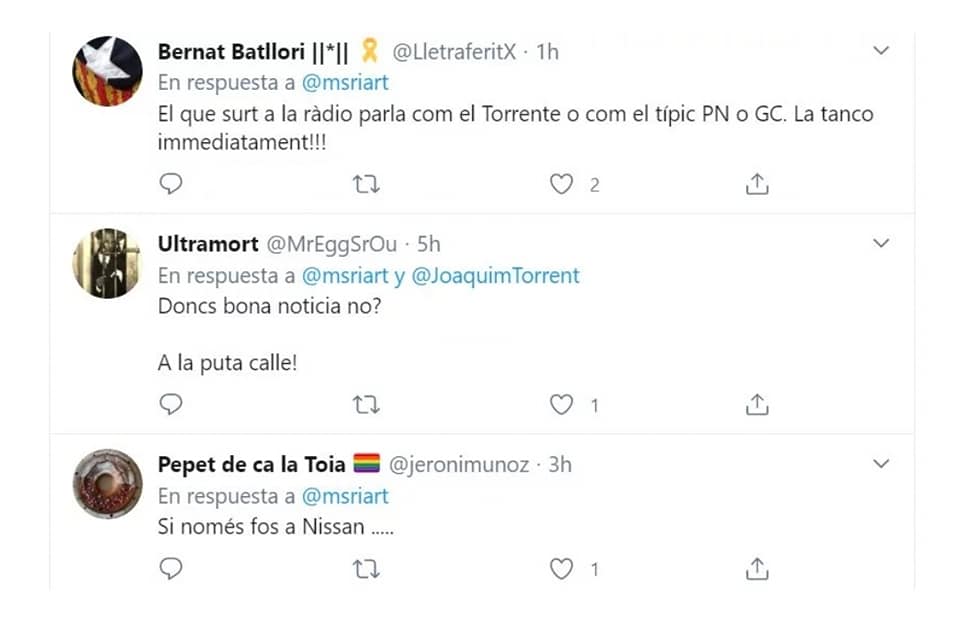
Task: Like Ultramort's 'Doncs bona noticia' tweet
Action: point(562,404)
